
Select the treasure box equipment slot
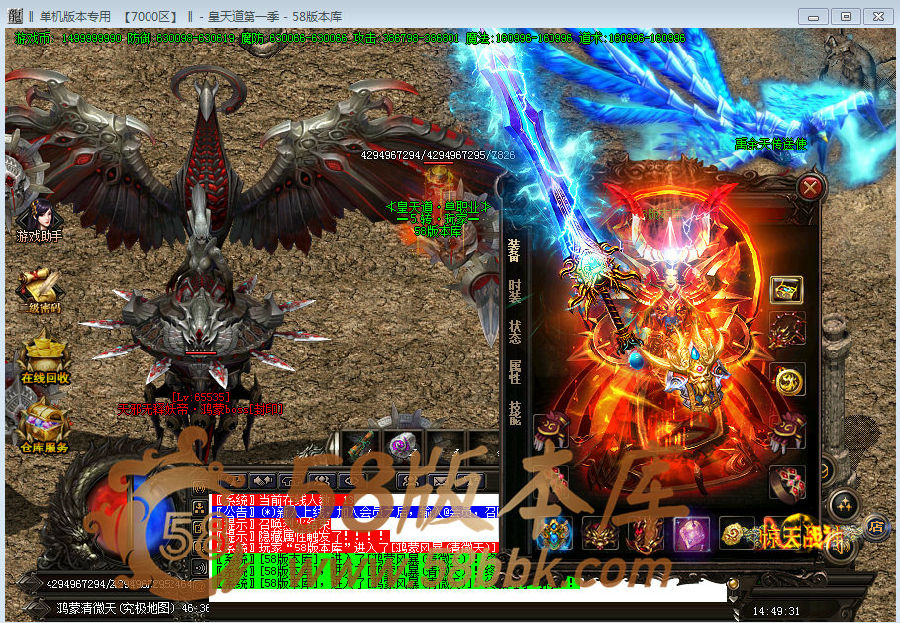point(787,290)
